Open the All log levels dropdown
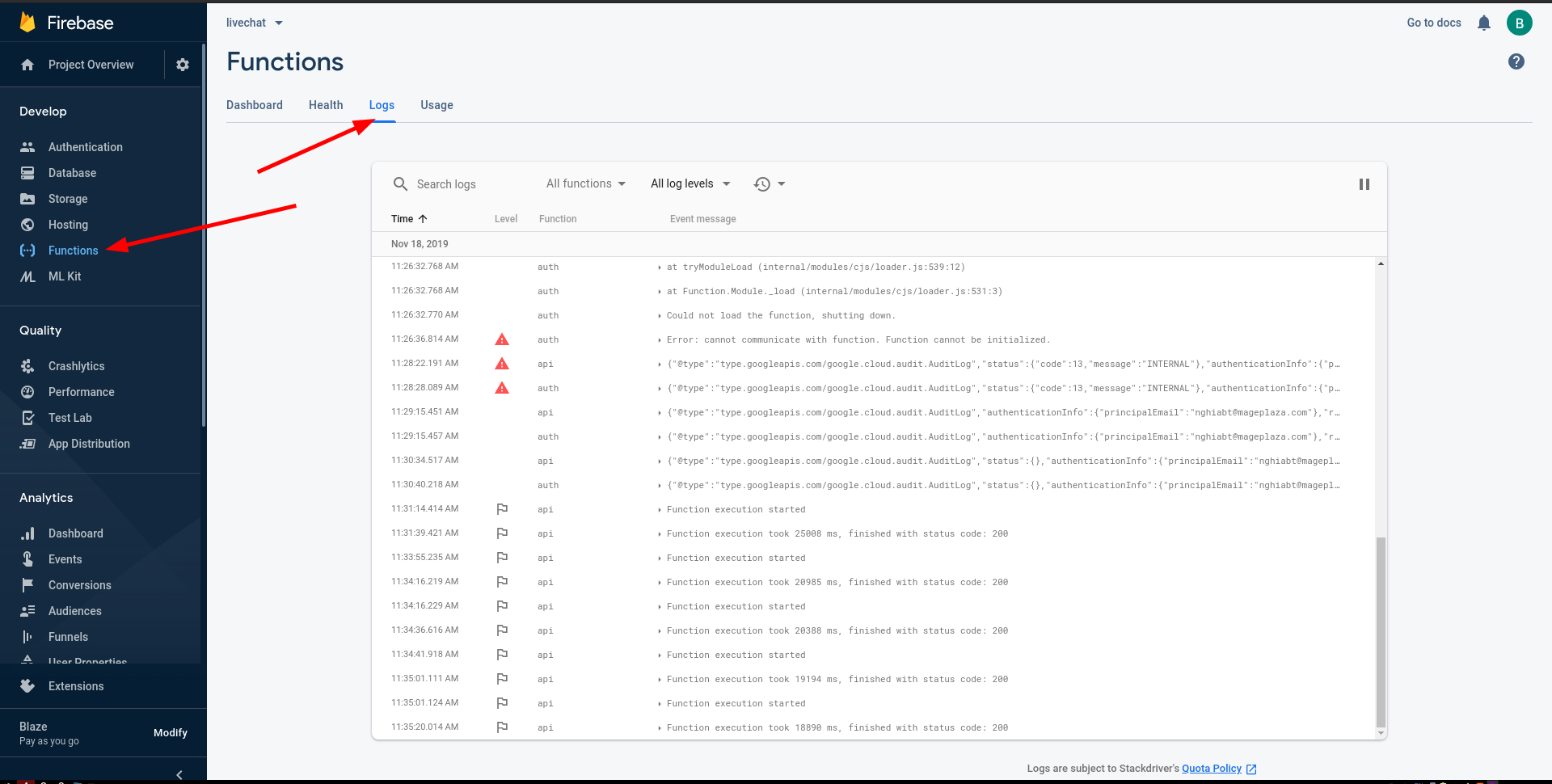Image resolution: width=1552 pixels, height=784 pixels. (690, 184)
